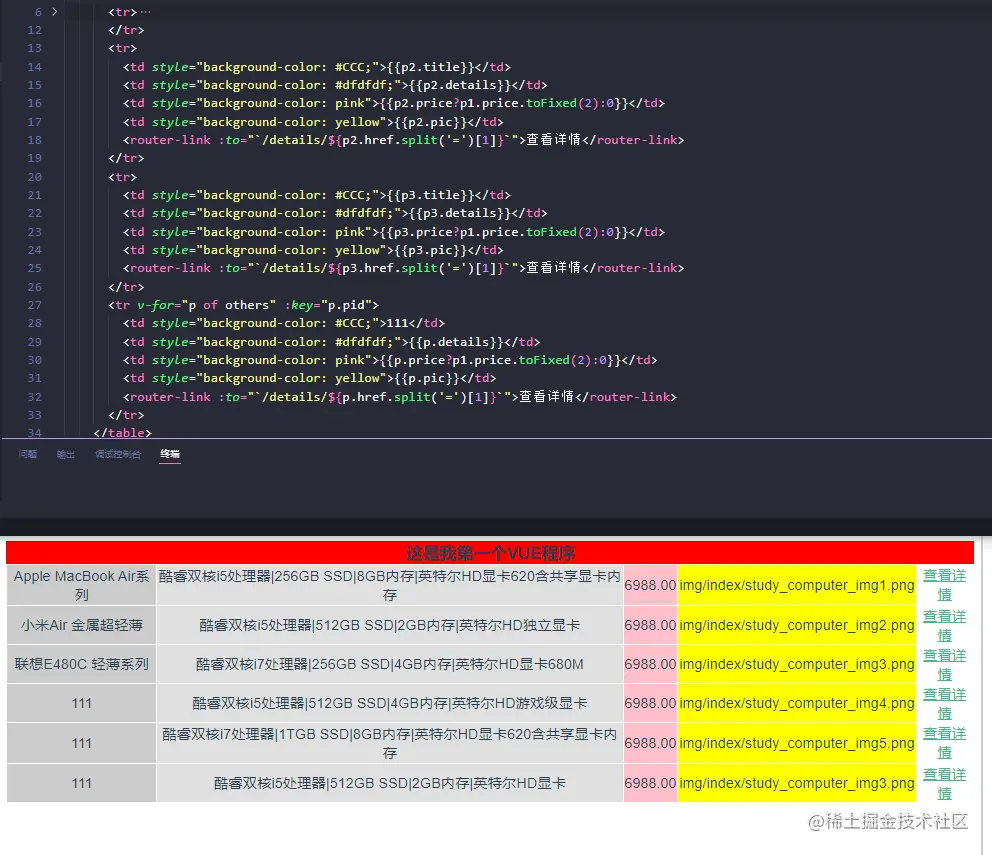Click line number 20 in the gutter
The image size is (992, 855).
point(35,177)
